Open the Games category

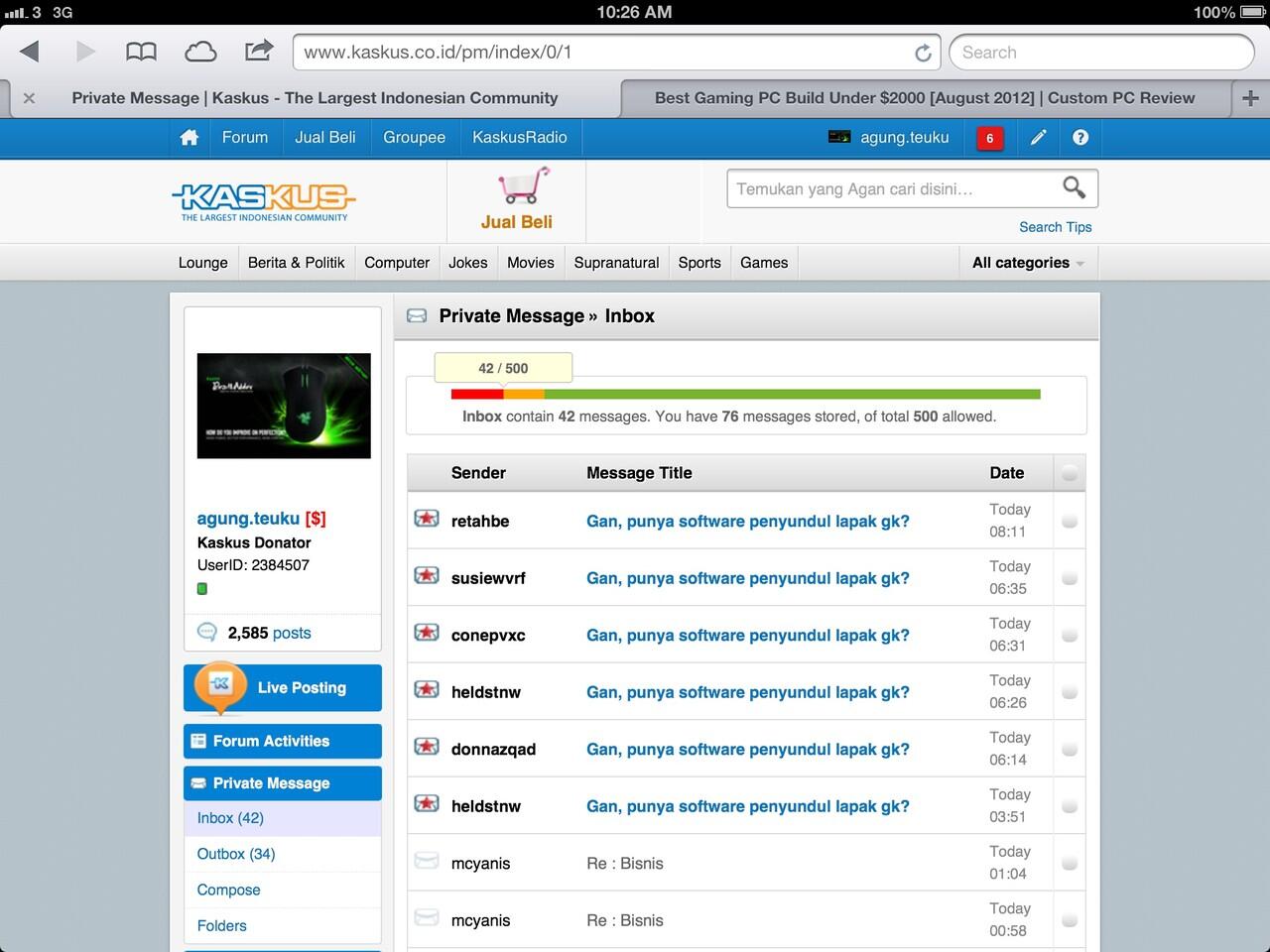coord(764,263)
